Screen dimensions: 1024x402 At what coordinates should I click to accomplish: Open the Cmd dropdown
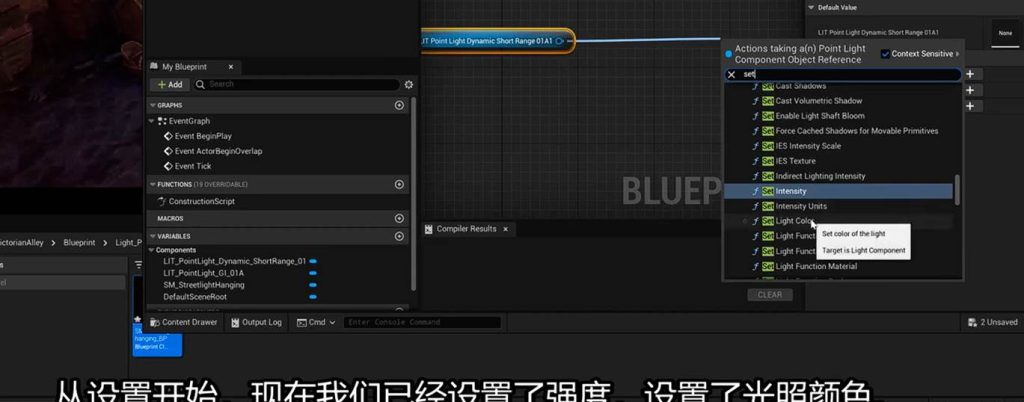tap(315, 323)
